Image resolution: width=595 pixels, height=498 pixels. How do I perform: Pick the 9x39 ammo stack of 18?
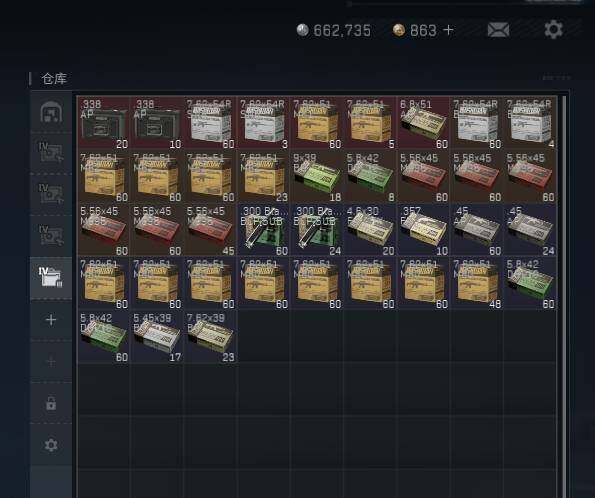[317, 177]
